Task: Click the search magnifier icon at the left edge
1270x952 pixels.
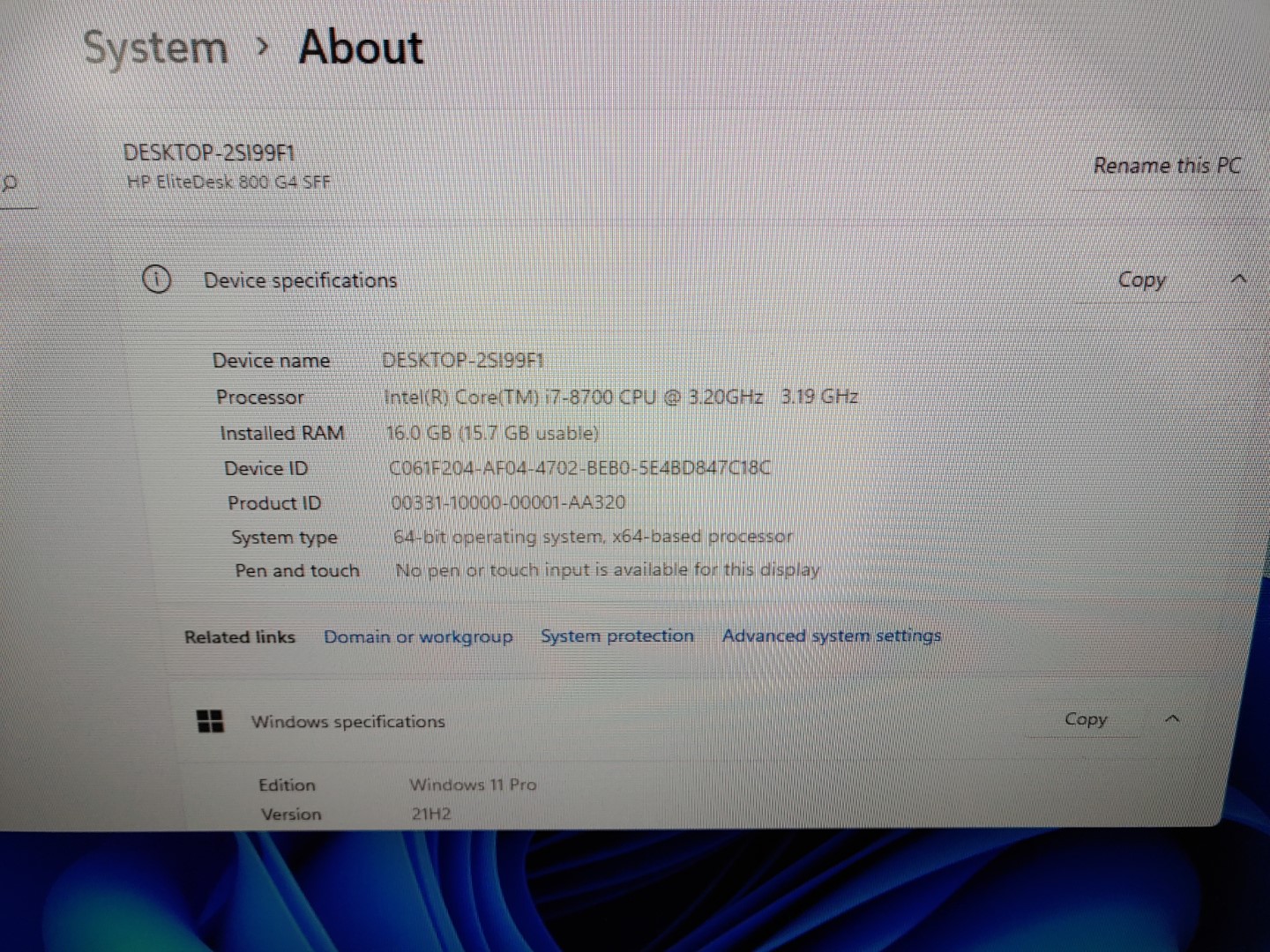Action: tap(10, 183)
